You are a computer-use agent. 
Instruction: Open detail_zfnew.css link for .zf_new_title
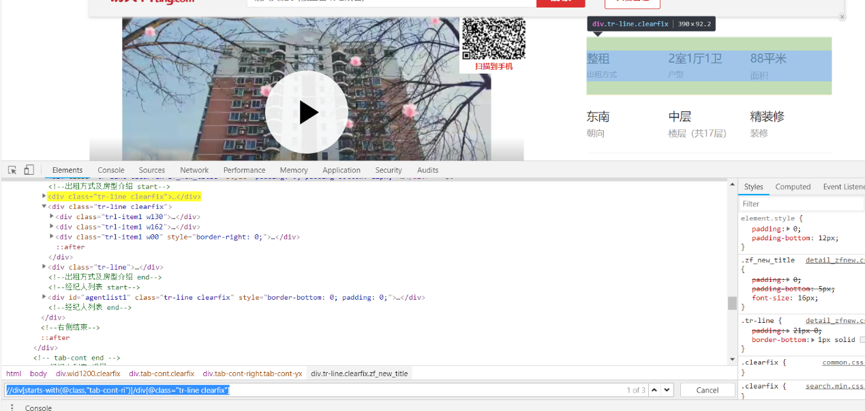tap(835, 260)
